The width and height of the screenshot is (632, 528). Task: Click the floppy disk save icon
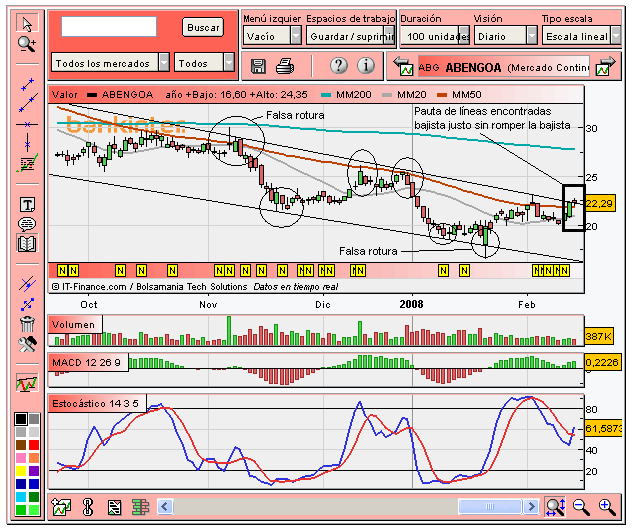pyautogui.click(x=258, y=66)
